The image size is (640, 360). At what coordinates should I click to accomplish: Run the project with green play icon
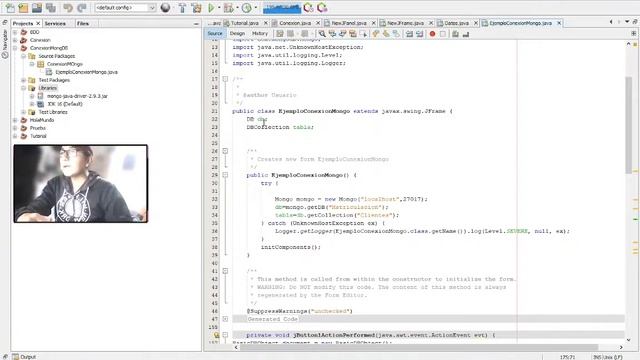click(211, 7)
